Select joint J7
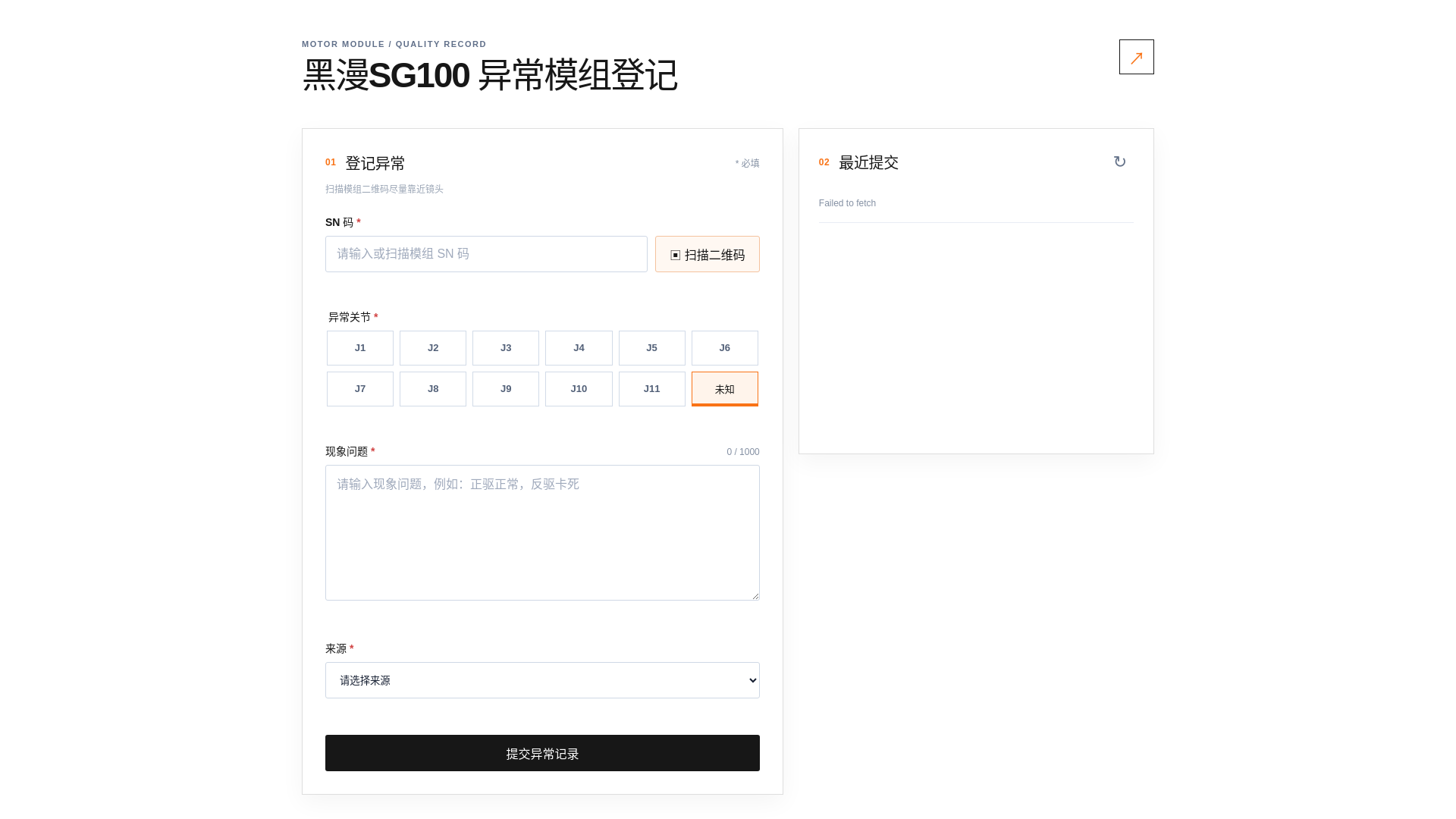 click(x=360, y=389)
